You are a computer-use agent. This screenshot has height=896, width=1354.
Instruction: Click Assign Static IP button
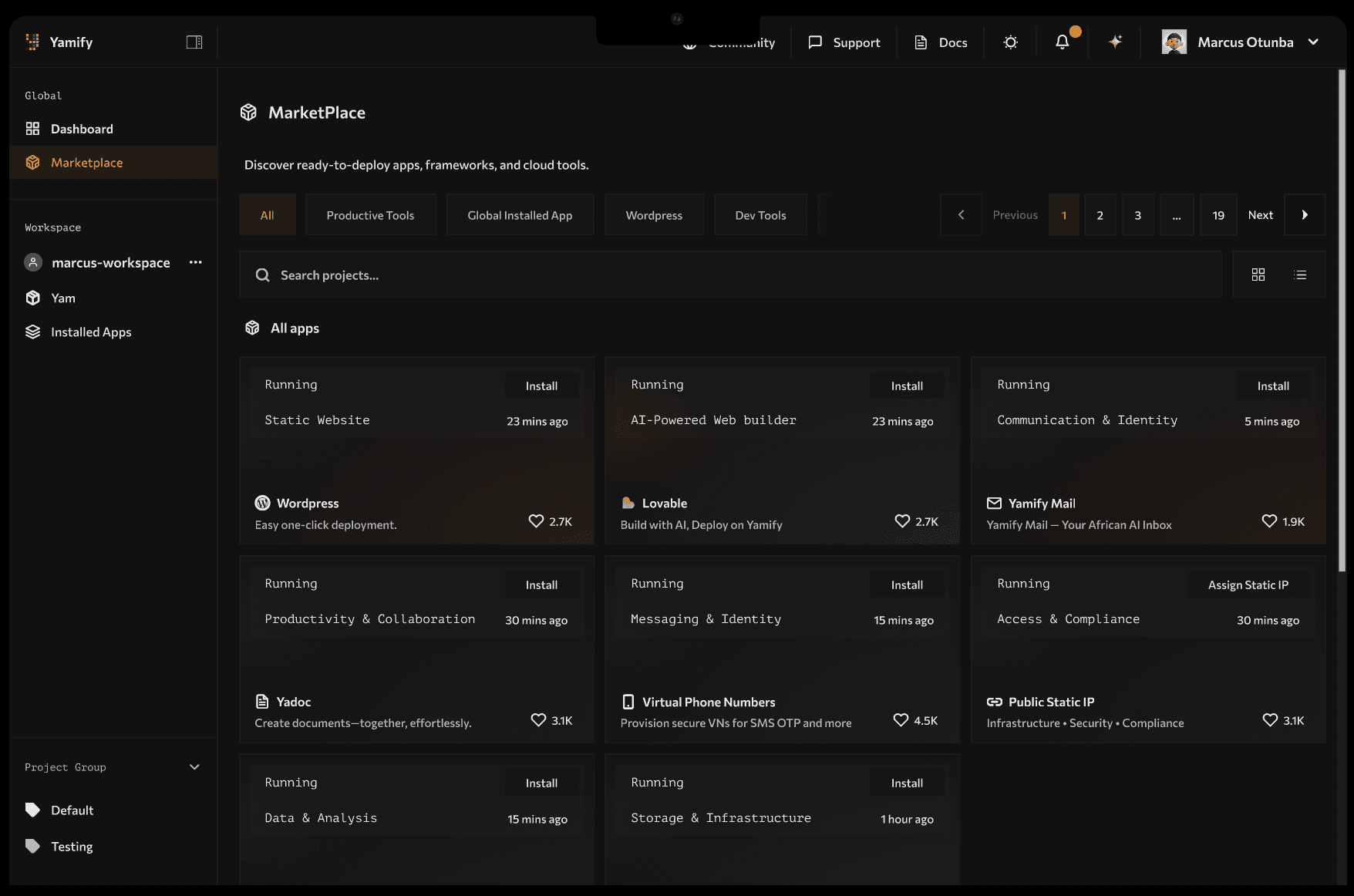coord(1248,585)
